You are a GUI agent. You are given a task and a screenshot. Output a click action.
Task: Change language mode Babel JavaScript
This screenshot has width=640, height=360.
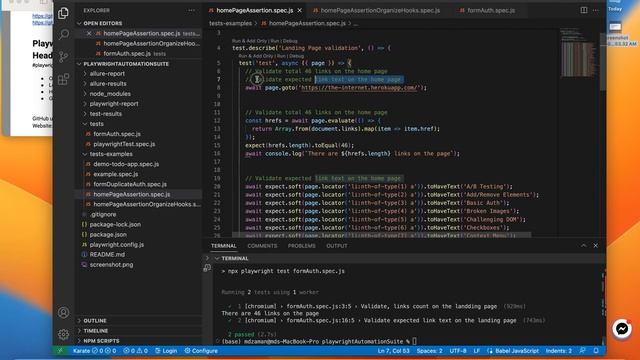[513, 351]
